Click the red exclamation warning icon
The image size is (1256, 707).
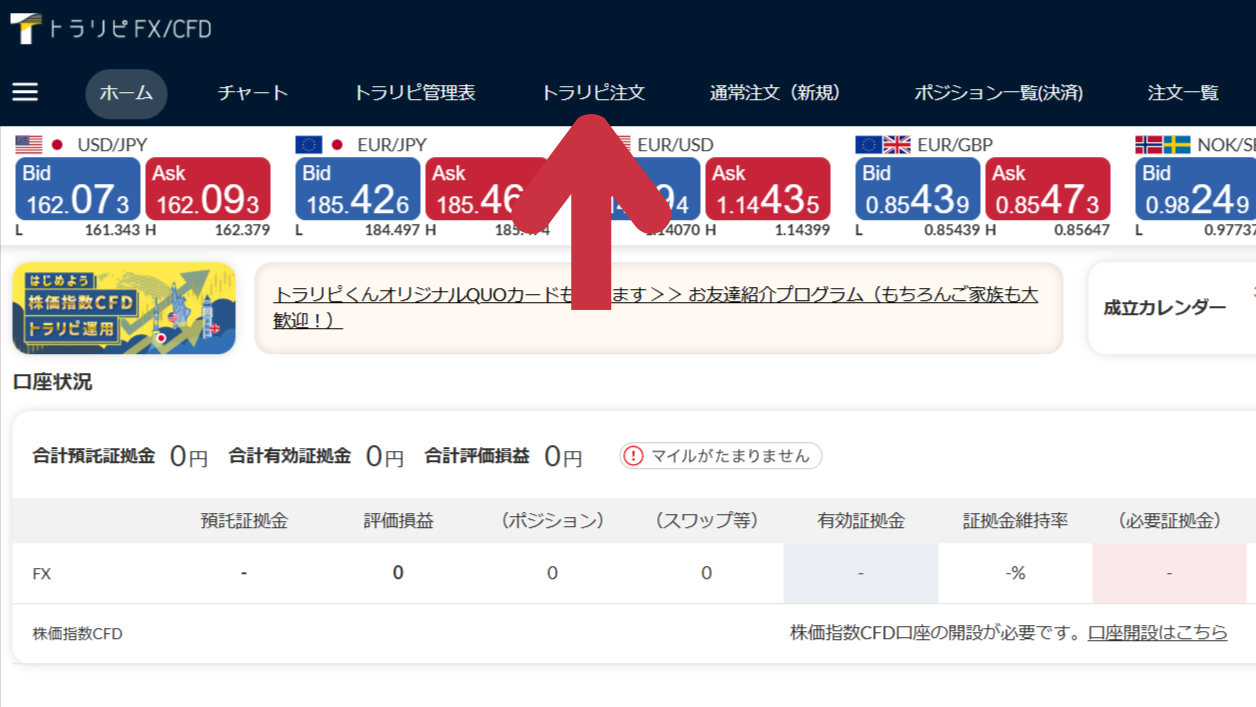pyautogui.click(x=633, y=456)
